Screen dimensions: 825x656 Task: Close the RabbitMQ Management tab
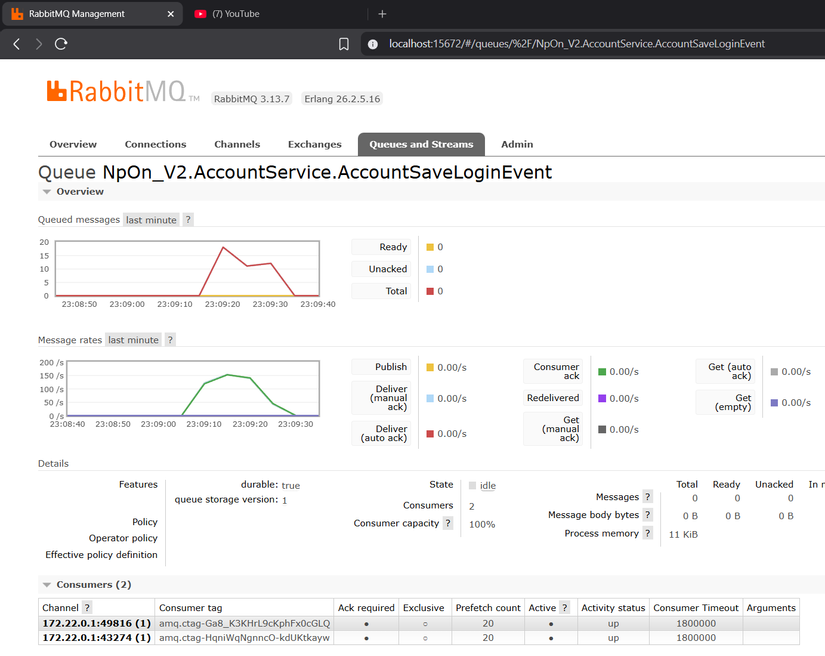(x=170, y=14)
